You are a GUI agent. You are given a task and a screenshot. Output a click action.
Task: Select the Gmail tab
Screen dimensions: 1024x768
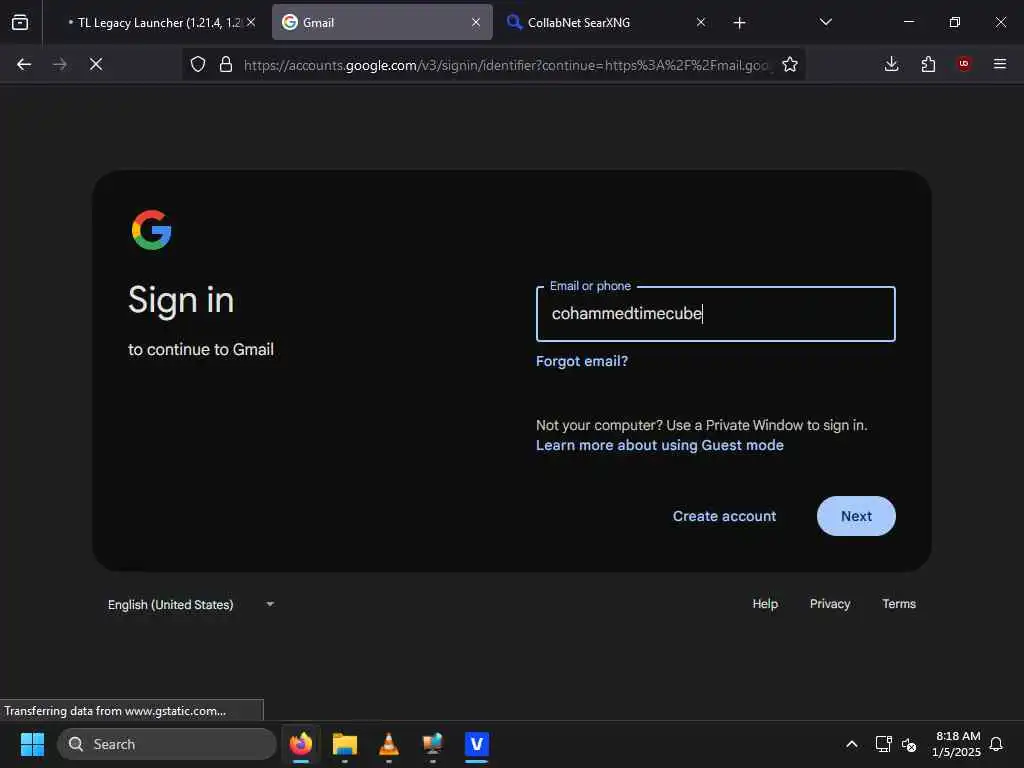click(x=383, y=23)
